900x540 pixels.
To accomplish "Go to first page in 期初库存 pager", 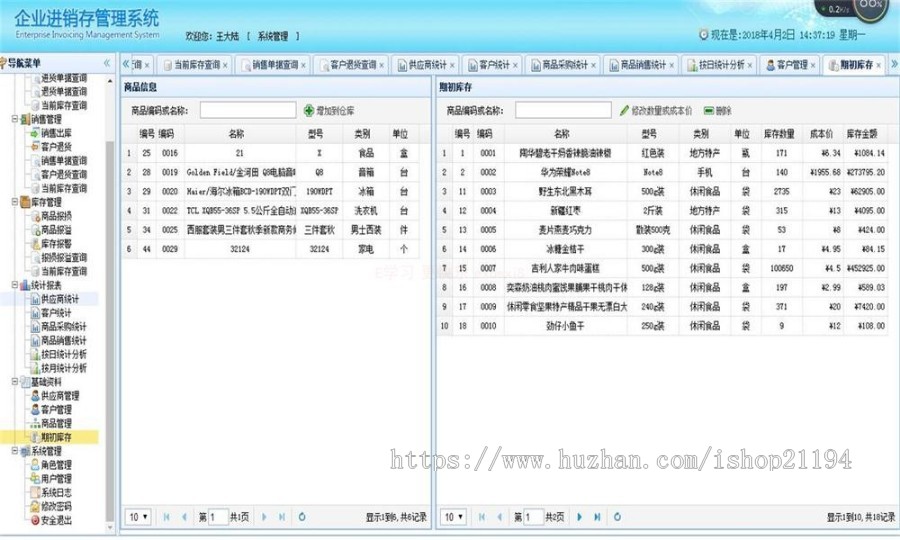I will (482, 517).
